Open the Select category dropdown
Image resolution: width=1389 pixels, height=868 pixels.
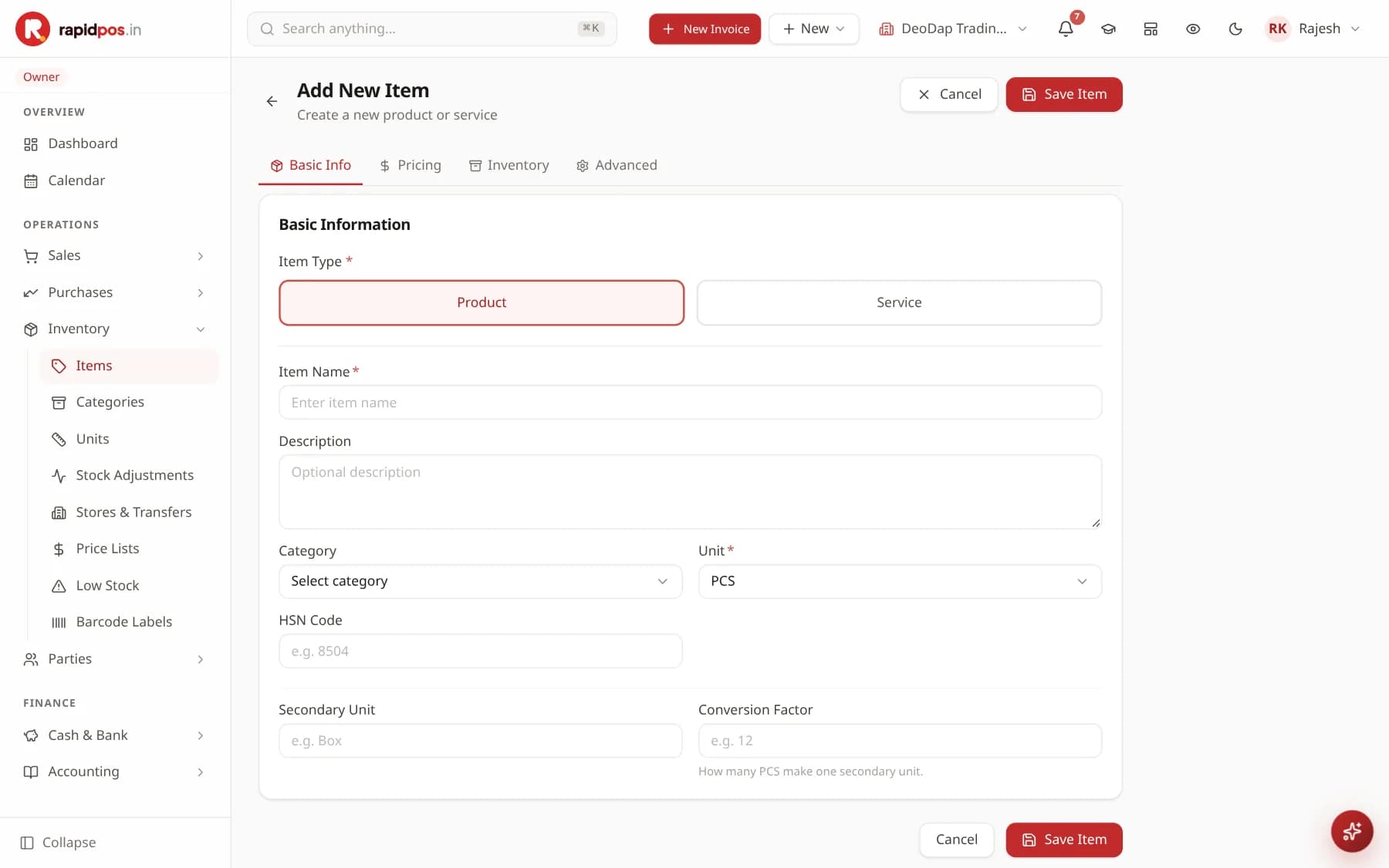[x=480, y=581]
